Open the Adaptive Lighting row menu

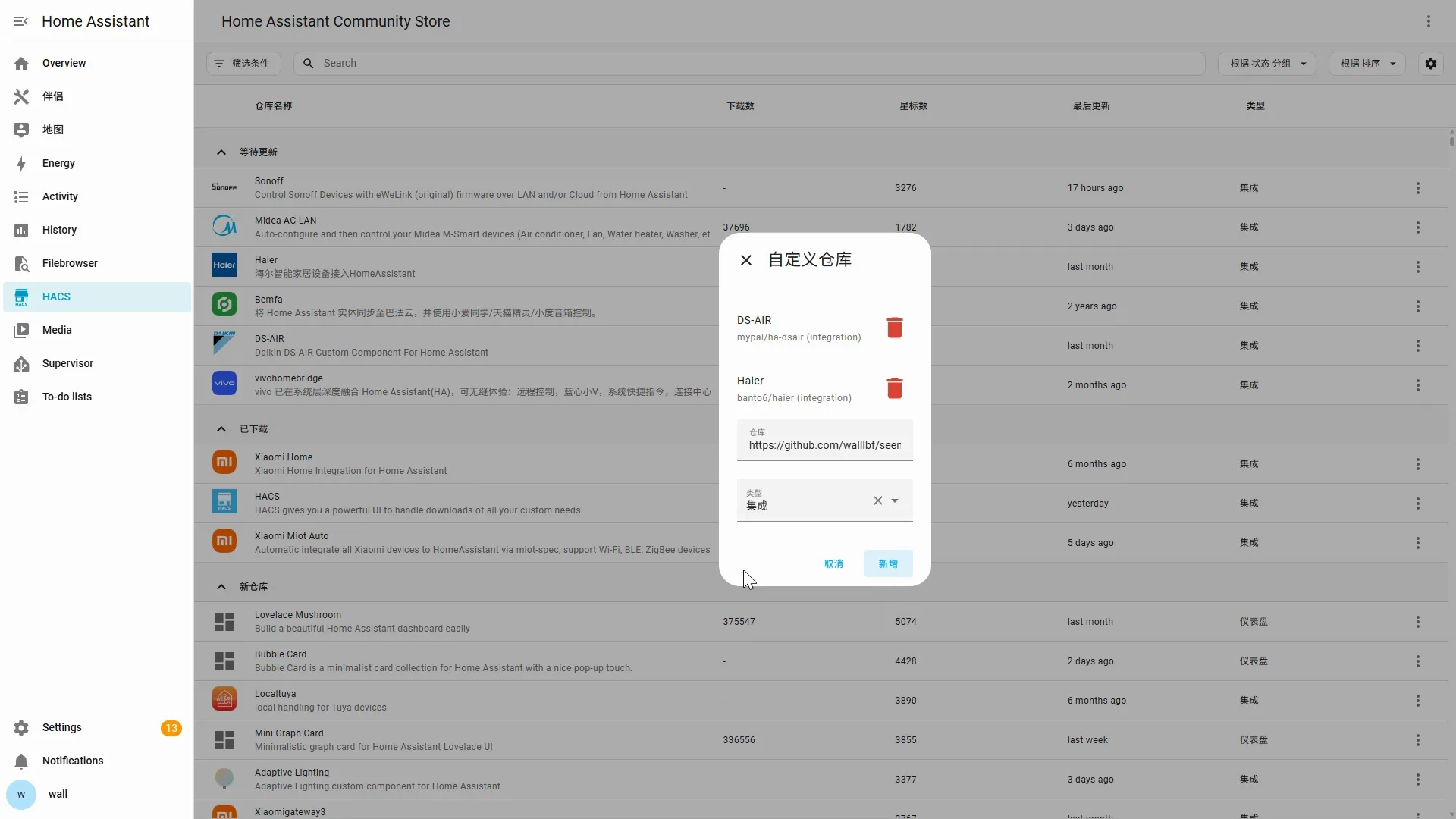pos(1418,780)
